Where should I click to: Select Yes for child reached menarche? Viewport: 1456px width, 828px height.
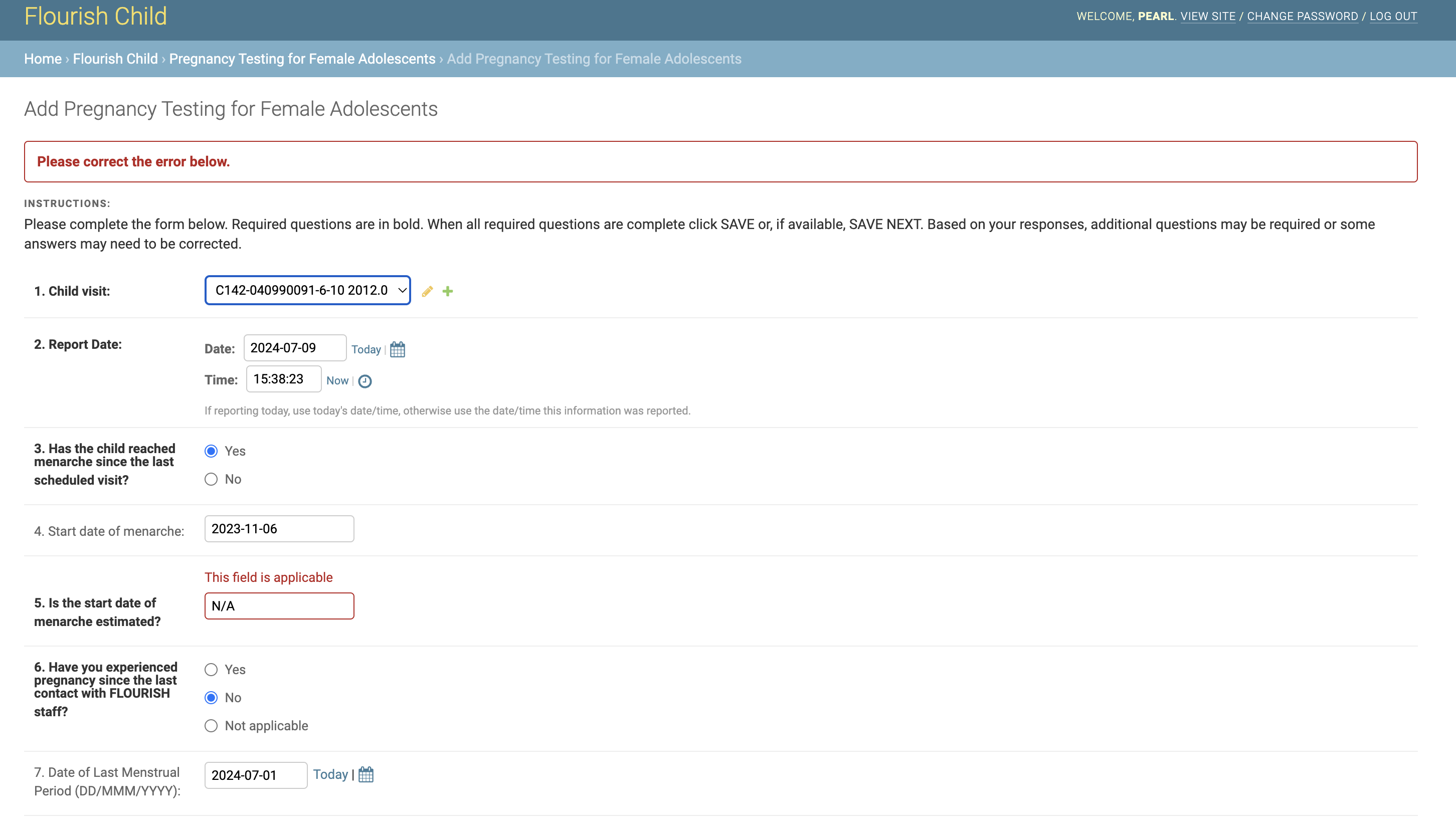211,451
